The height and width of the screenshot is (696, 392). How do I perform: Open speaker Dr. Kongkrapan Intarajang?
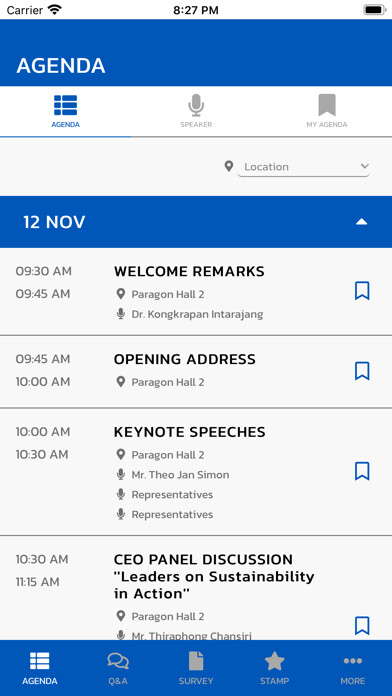[197, 314]
